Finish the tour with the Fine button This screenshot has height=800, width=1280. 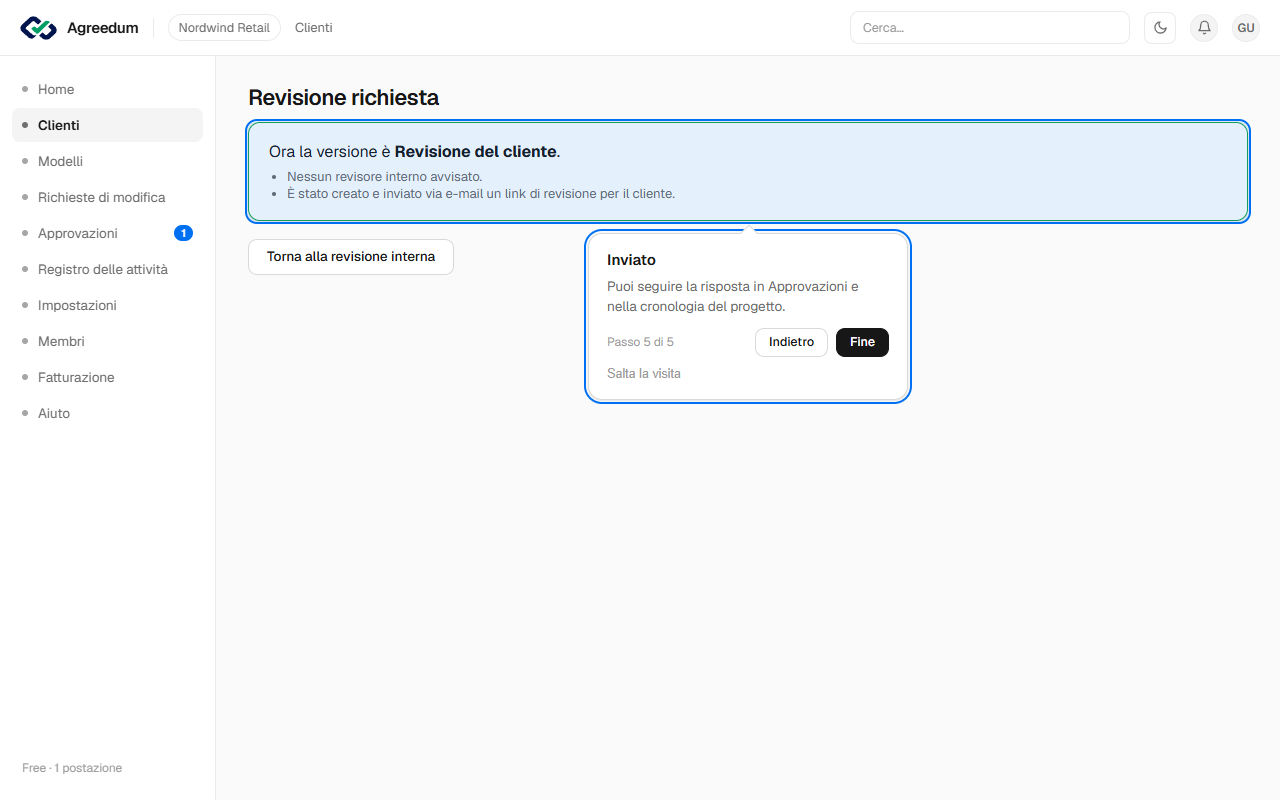point(862,342)
